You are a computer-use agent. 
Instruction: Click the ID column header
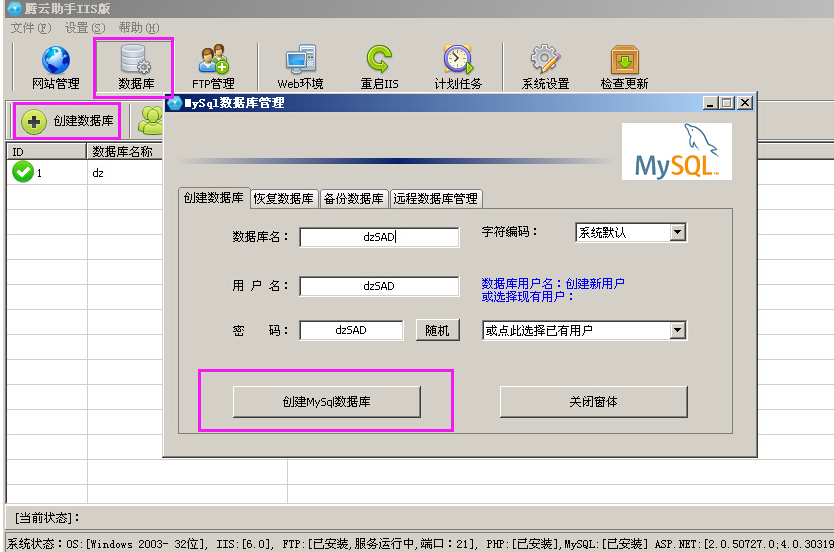pos(46,152)
